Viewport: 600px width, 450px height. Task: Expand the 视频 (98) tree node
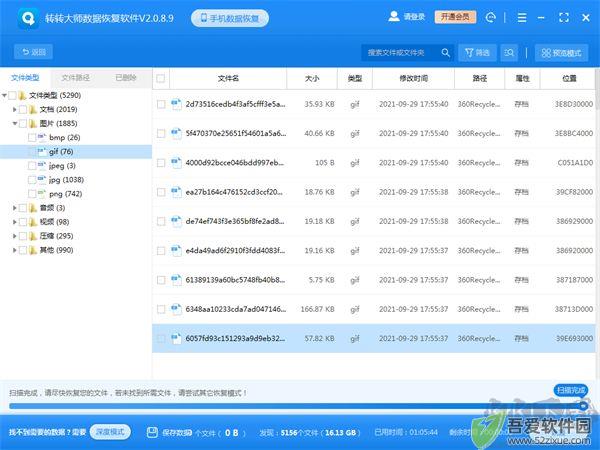point(15,222)
